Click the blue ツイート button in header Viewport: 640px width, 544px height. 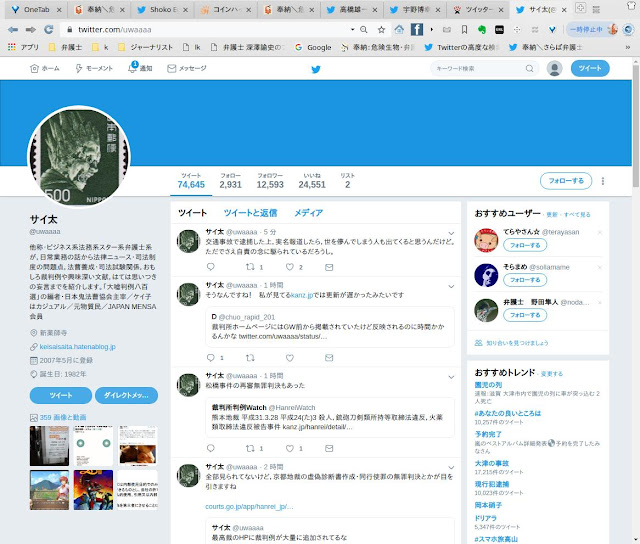click(x=590, y=68)
